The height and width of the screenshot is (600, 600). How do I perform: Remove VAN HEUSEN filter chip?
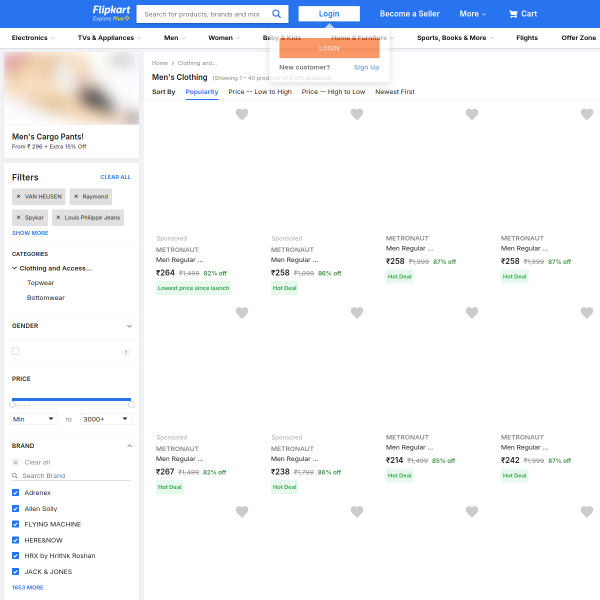coord(18,196)
